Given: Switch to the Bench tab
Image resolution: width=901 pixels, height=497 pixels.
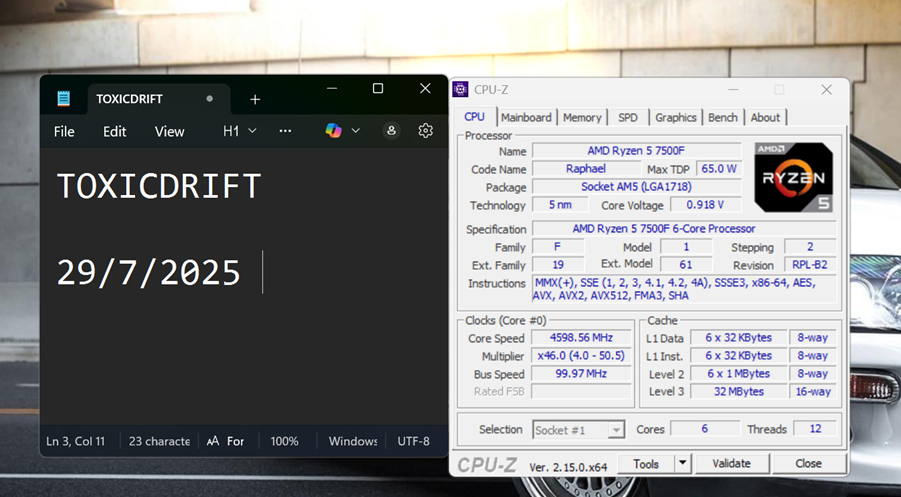Looking at the screenshot, I should click(723, 117).
